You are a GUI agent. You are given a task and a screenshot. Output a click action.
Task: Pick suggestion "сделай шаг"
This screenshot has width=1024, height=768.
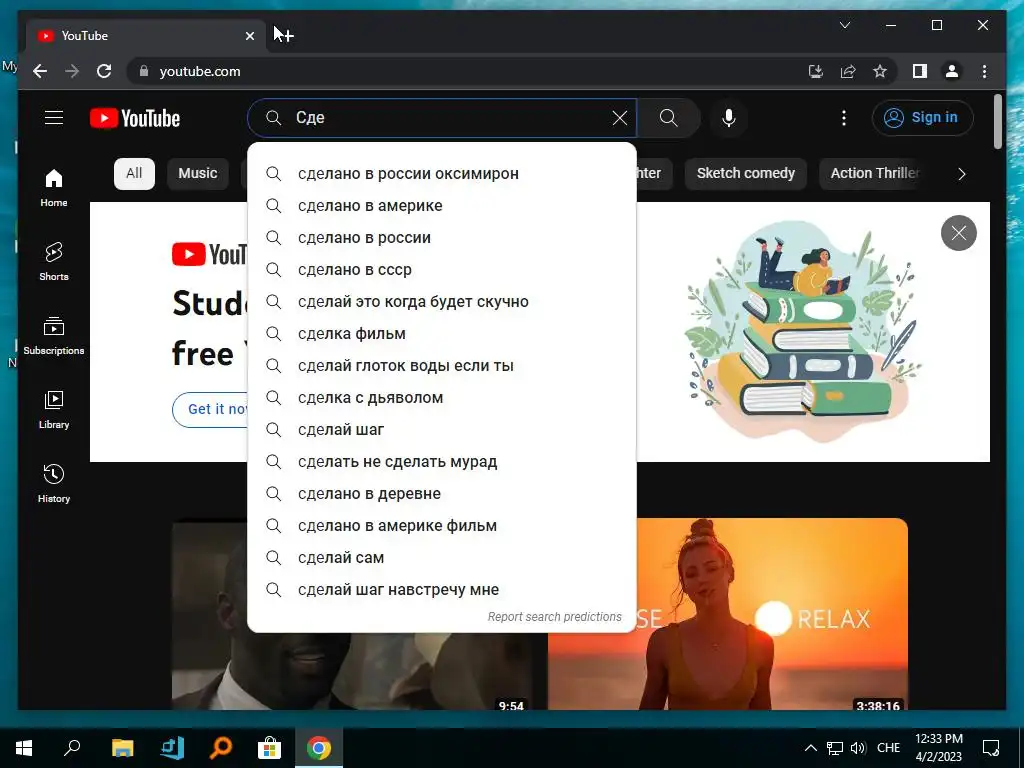442,430
